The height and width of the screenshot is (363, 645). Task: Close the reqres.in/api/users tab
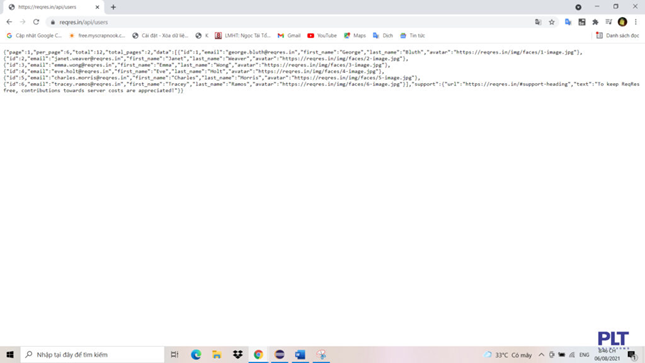pyautogui.click(x=97, y=7)
